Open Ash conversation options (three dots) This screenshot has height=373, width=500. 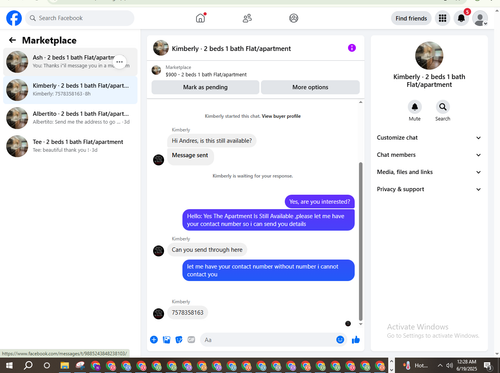119,62
